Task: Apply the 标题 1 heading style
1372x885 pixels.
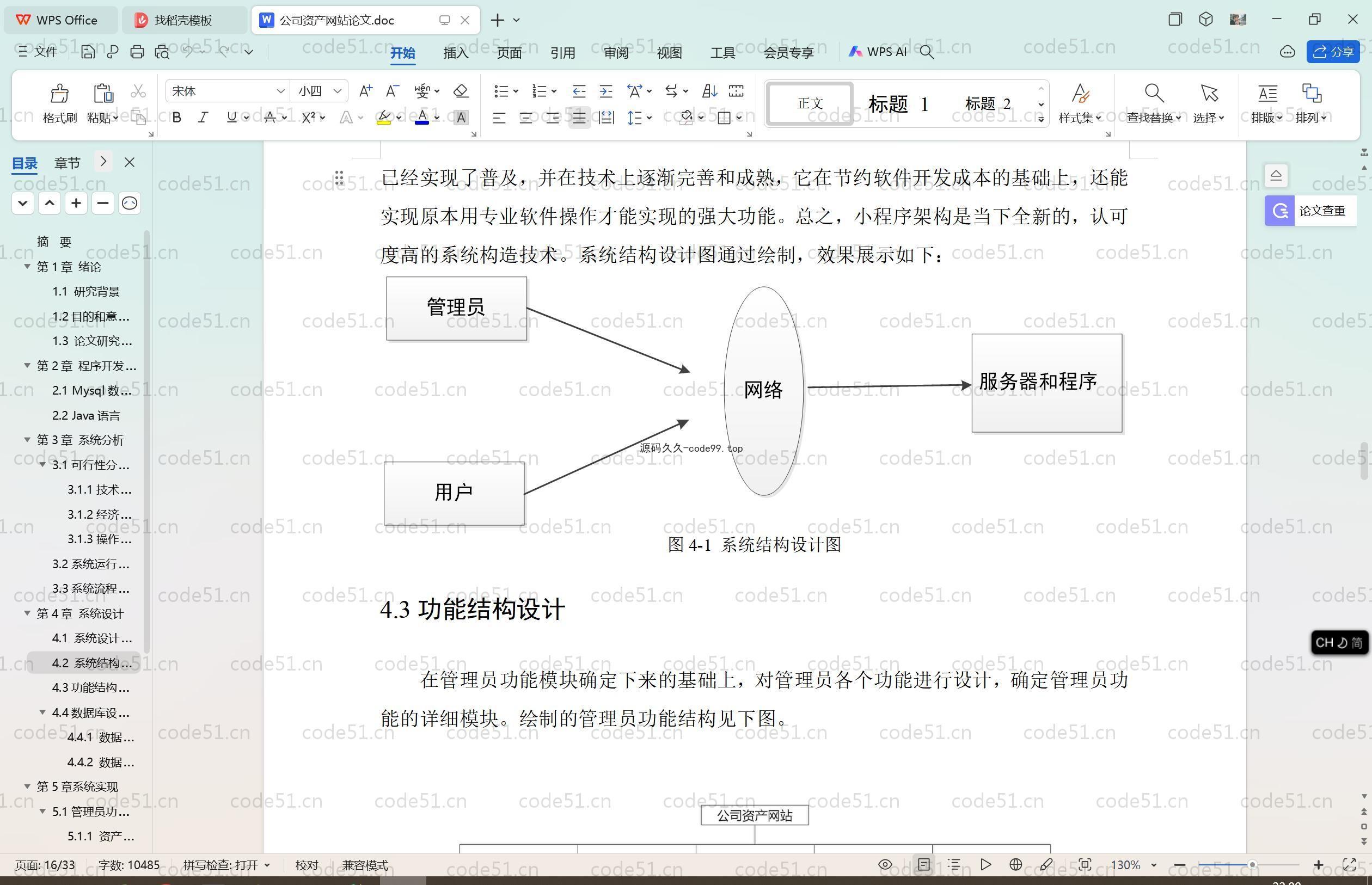Action: click(898, 104)
